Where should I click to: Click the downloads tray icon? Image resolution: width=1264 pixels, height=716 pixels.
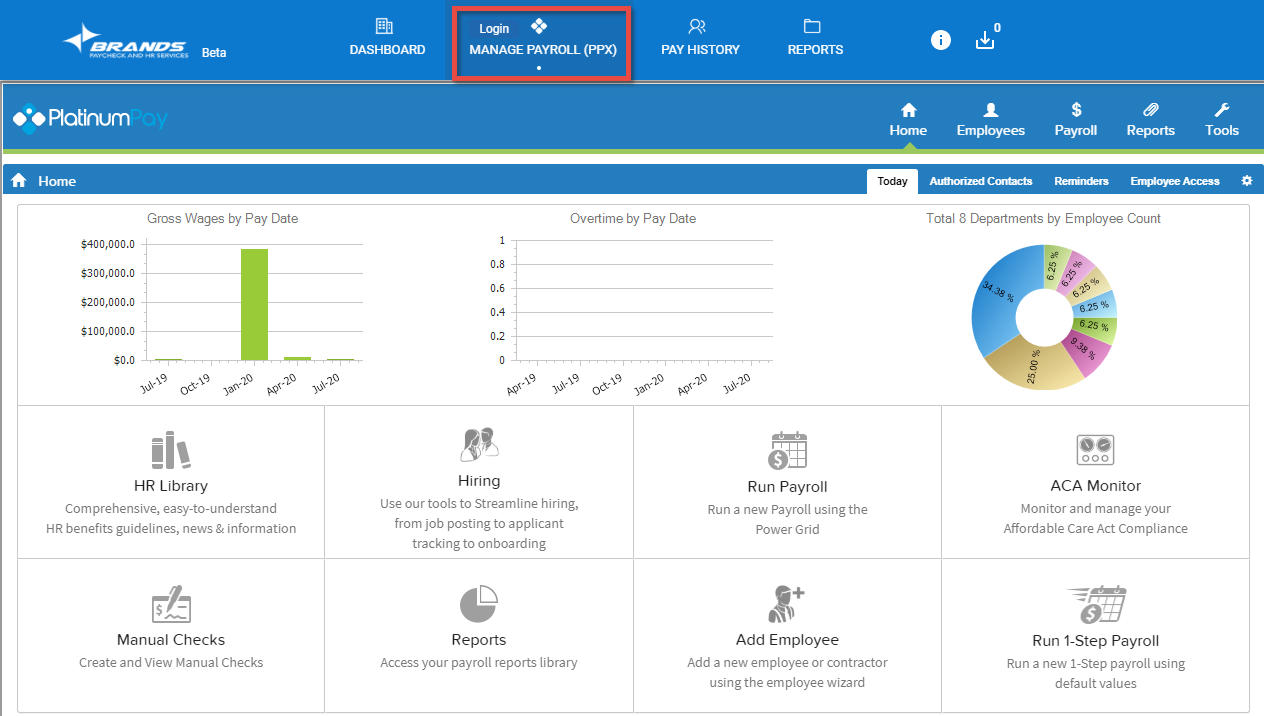[985, 40]
